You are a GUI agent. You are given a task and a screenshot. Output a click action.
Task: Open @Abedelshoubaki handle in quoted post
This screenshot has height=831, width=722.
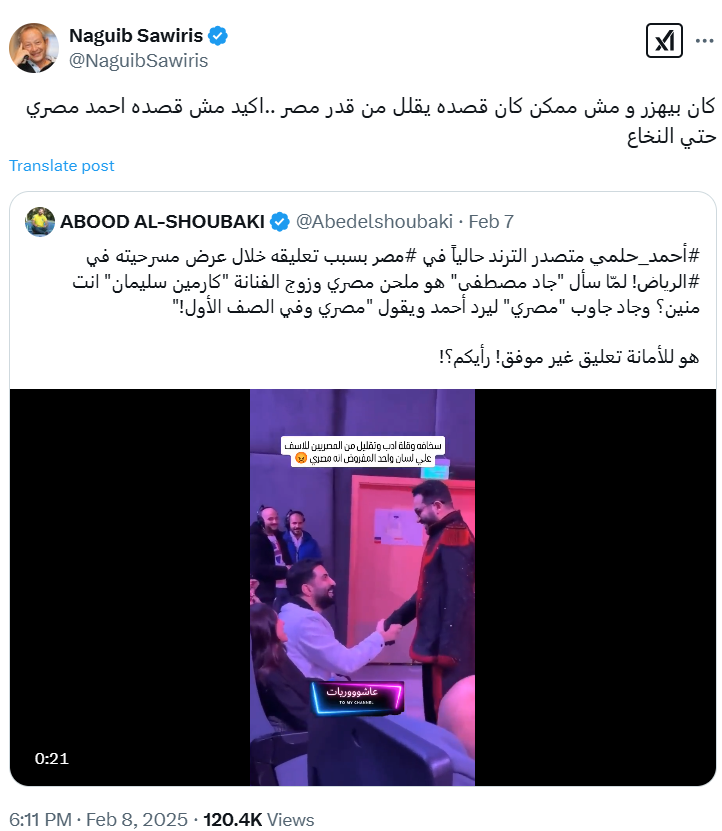[x=374, y=222]
